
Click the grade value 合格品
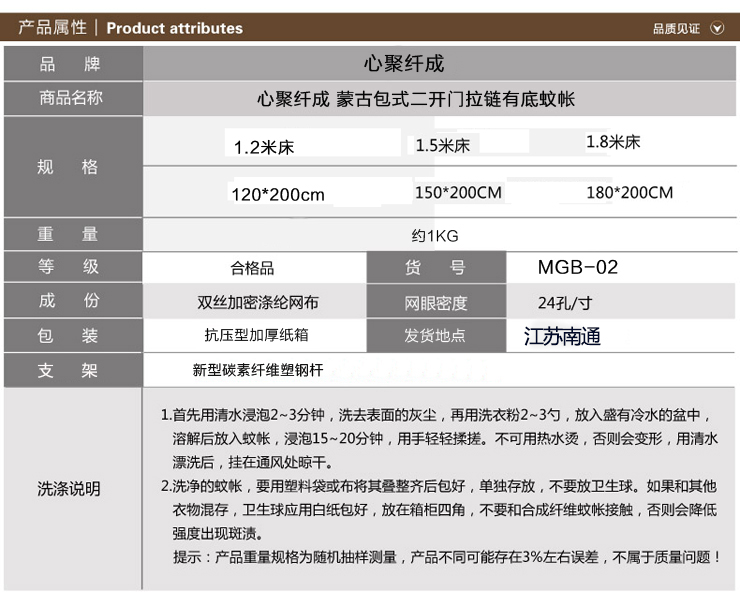pos(252,268)
